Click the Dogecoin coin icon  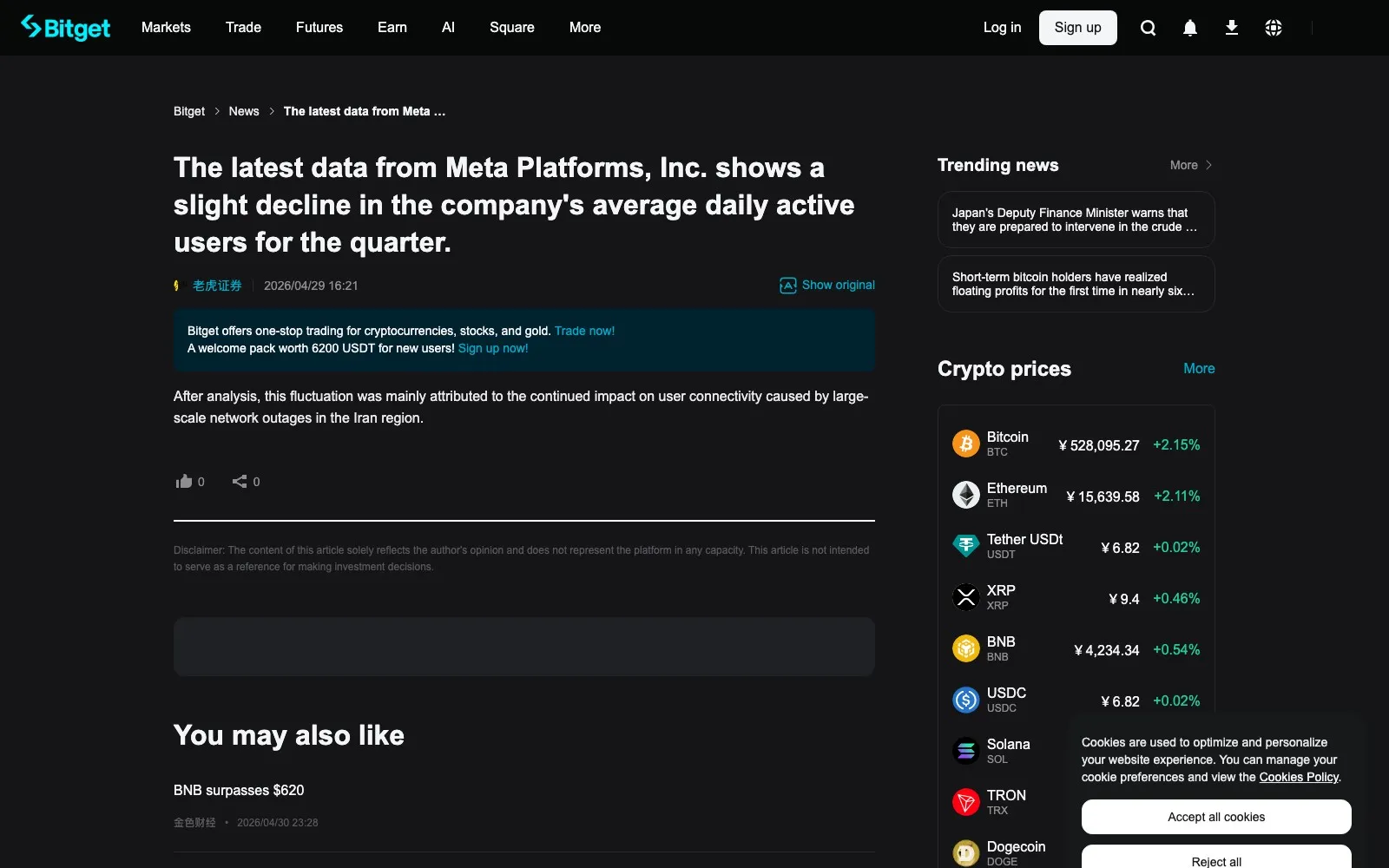point(966,853)
